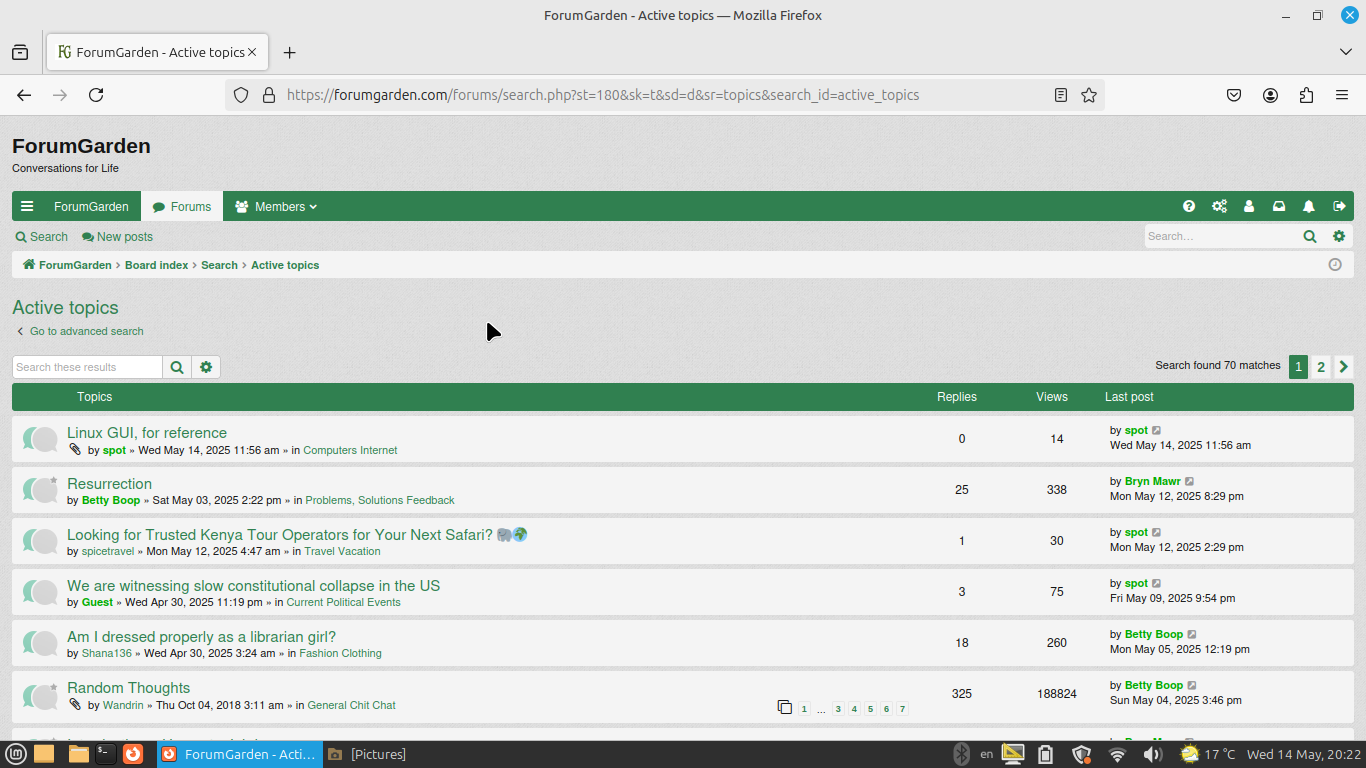The image size is (1366, 768).
Task: Go to page 7 of Random Thoughts
Action: click(902, 709)
